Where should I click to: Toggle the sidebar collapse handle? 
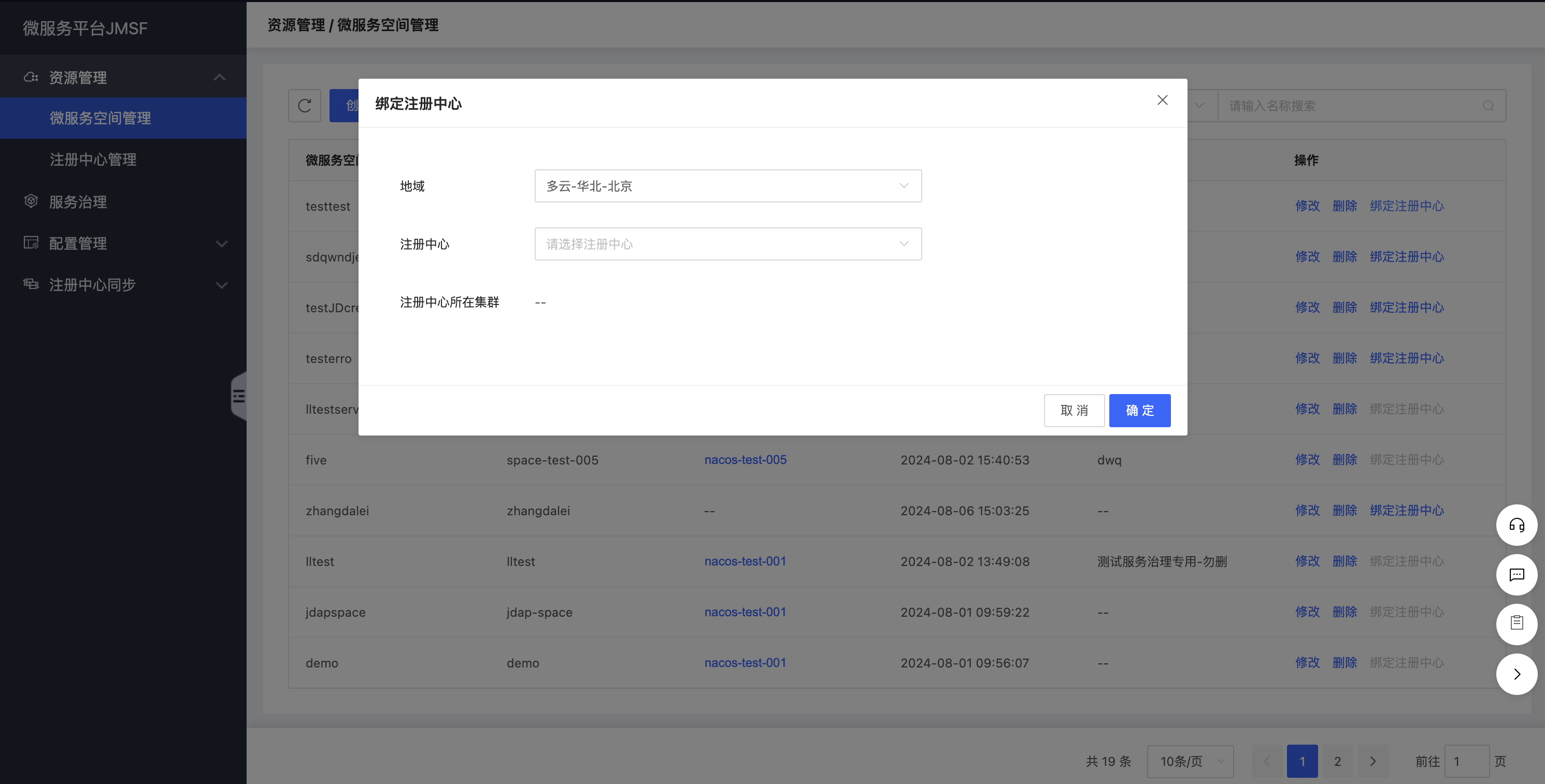tap(239, 396)
